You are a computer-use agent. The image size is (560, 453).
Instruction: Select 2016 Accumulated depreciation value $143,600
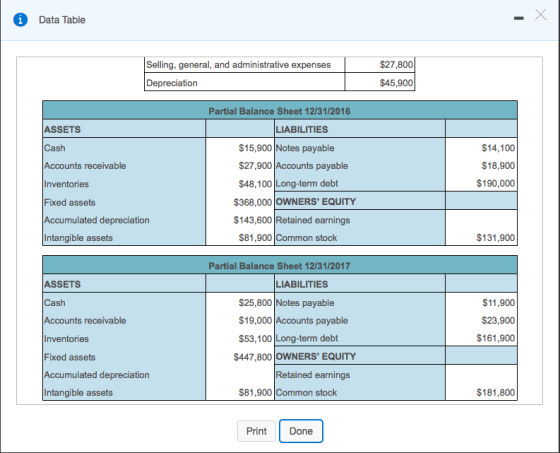click(x=252, y=220)
